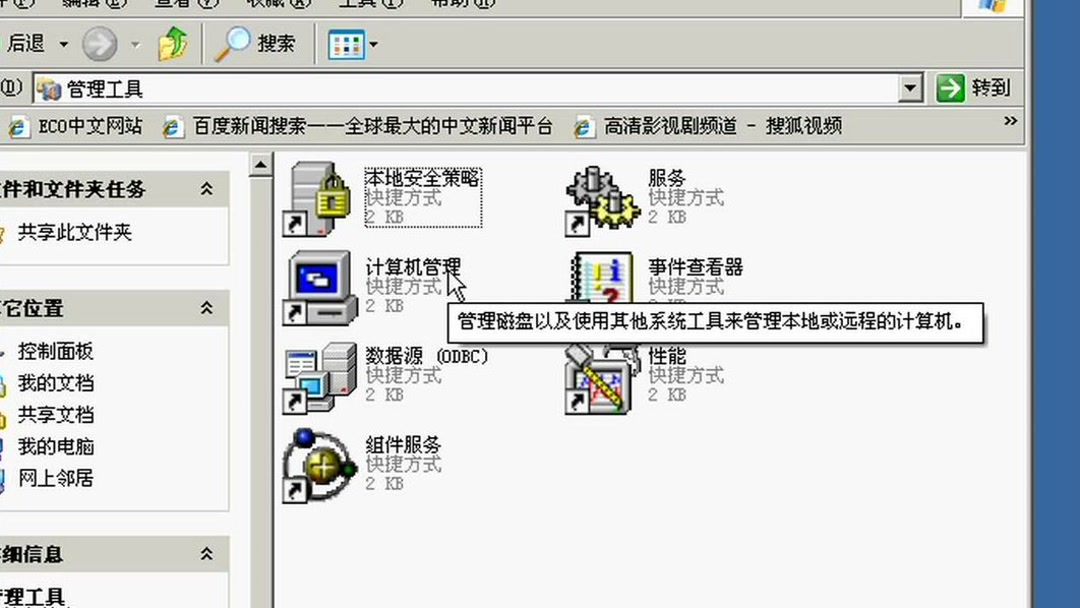This screenshot has height=608, width=1080.
Task: Expand the address bar dropdown arrow
Action: pyautogui.click(x=911, y=88)
